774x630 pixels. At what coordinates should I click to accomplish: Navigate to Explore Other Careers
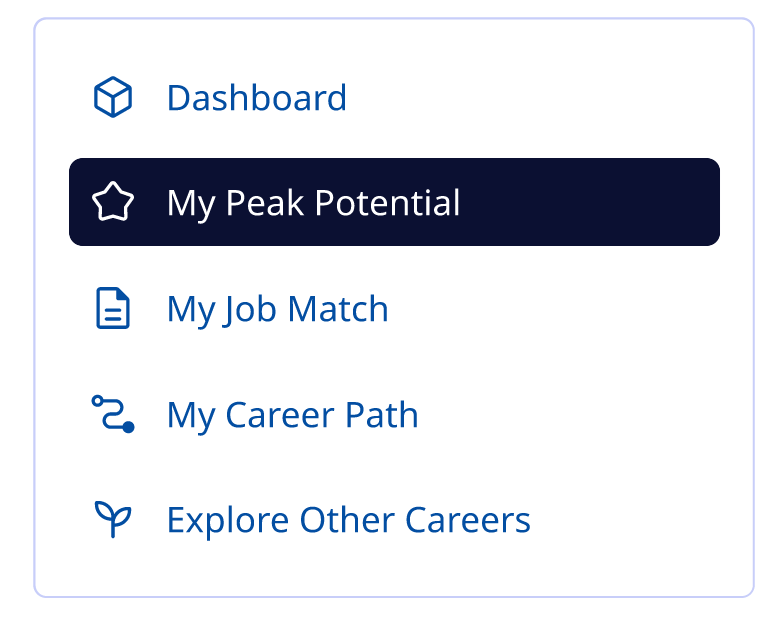(348, 520)
